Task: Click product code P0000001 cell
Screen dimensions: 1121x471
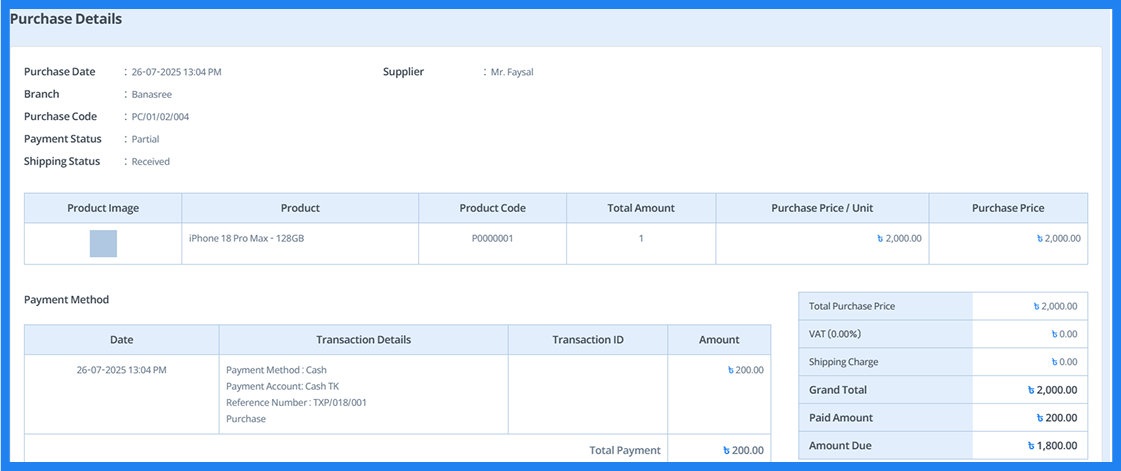Action: coord(492,239)
